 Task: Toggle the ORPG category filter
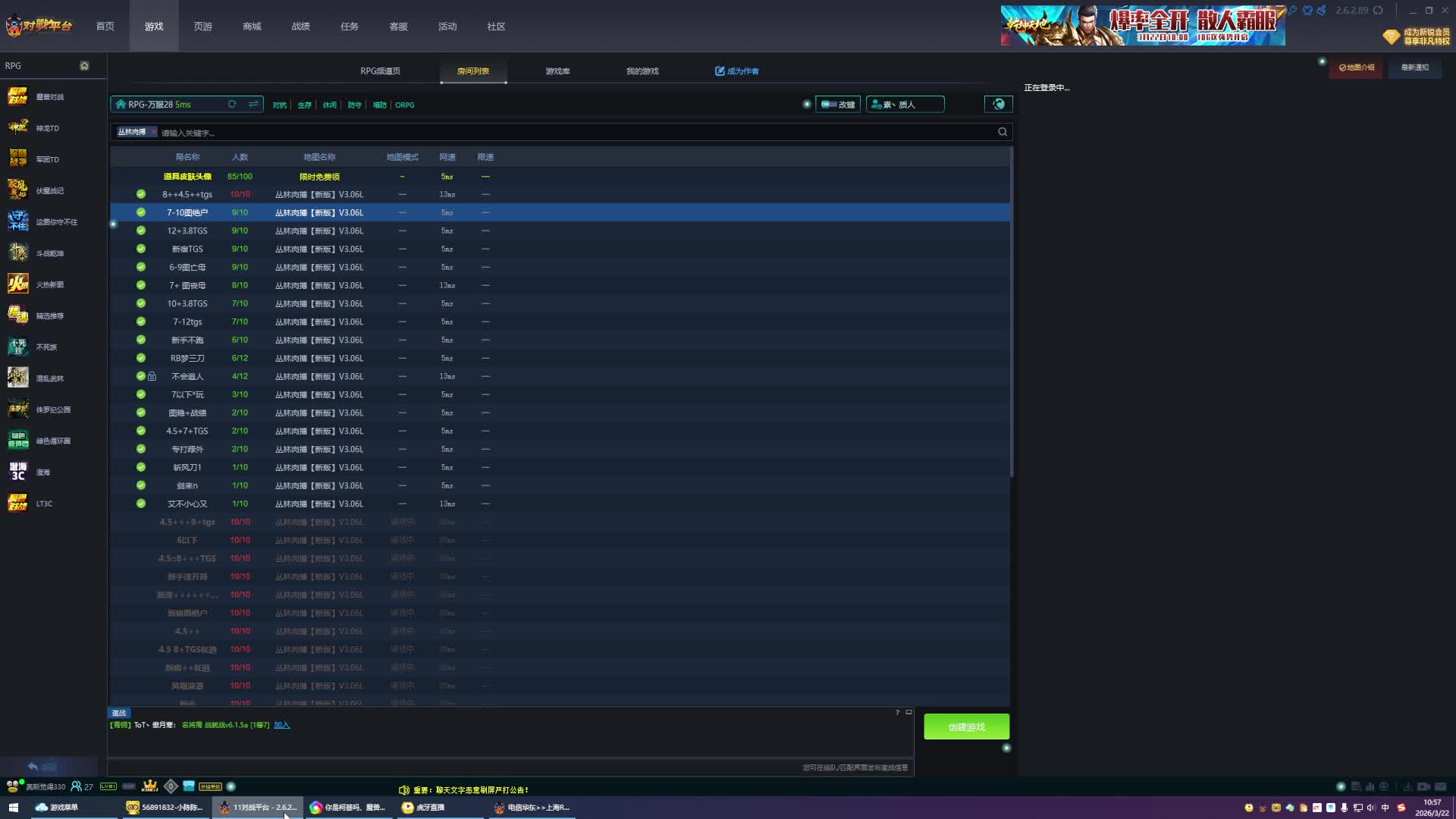click(404, 105)
